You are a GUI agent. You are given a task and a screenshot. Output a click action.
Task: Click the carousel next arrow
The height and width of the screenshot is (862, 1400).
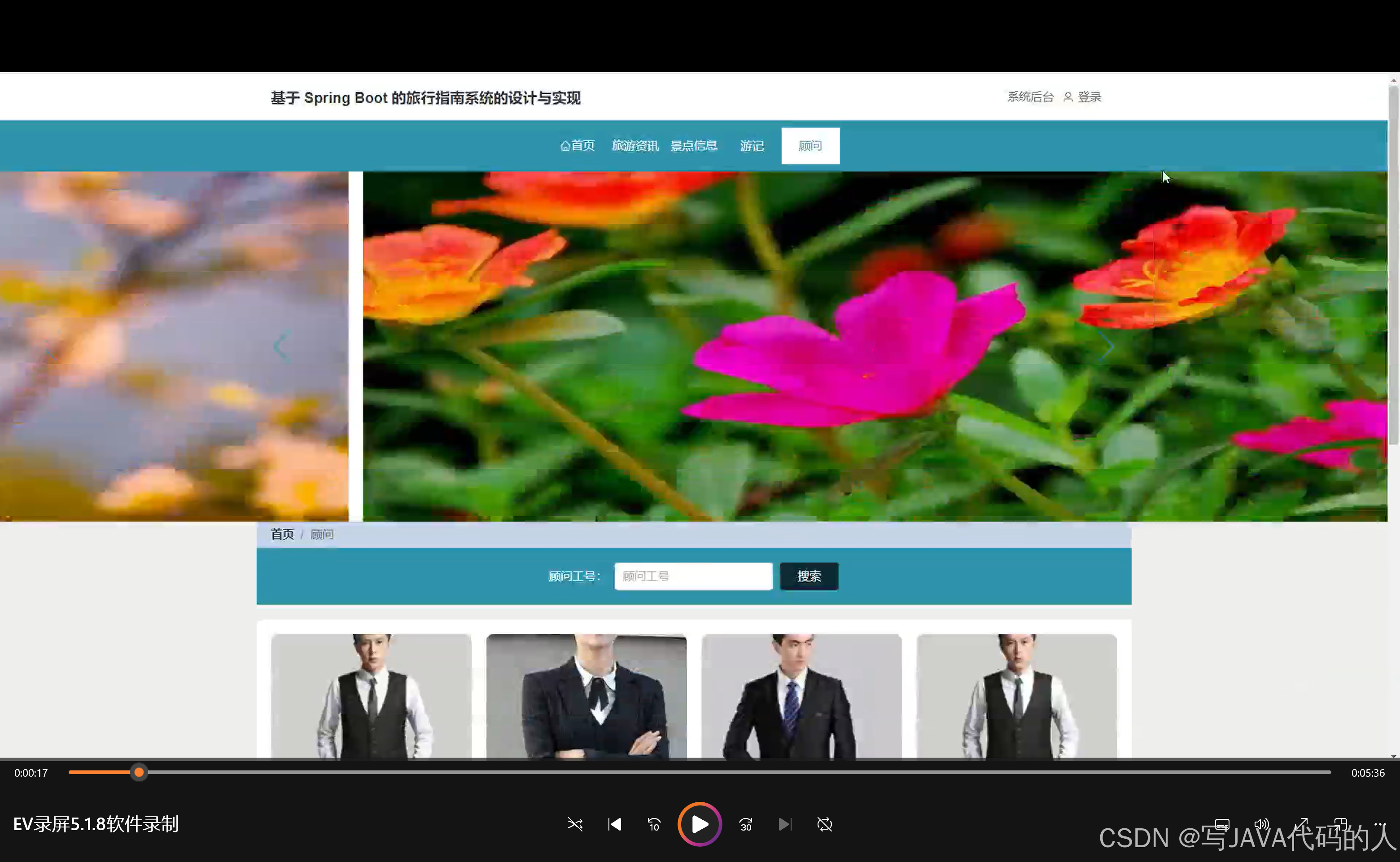pyautogui.click(x=1106, y=346)
